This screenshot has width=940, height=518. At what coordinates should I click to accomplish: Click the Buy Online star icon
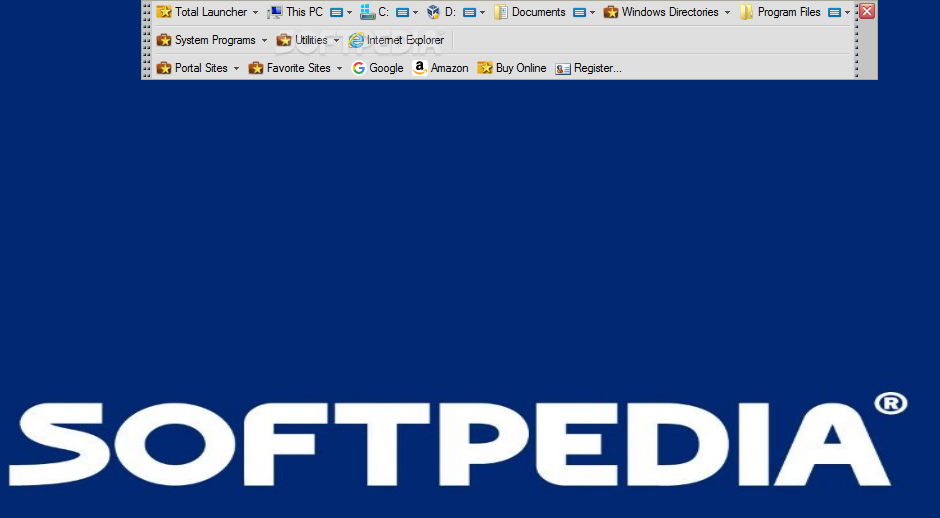click(x=484, y=68)
